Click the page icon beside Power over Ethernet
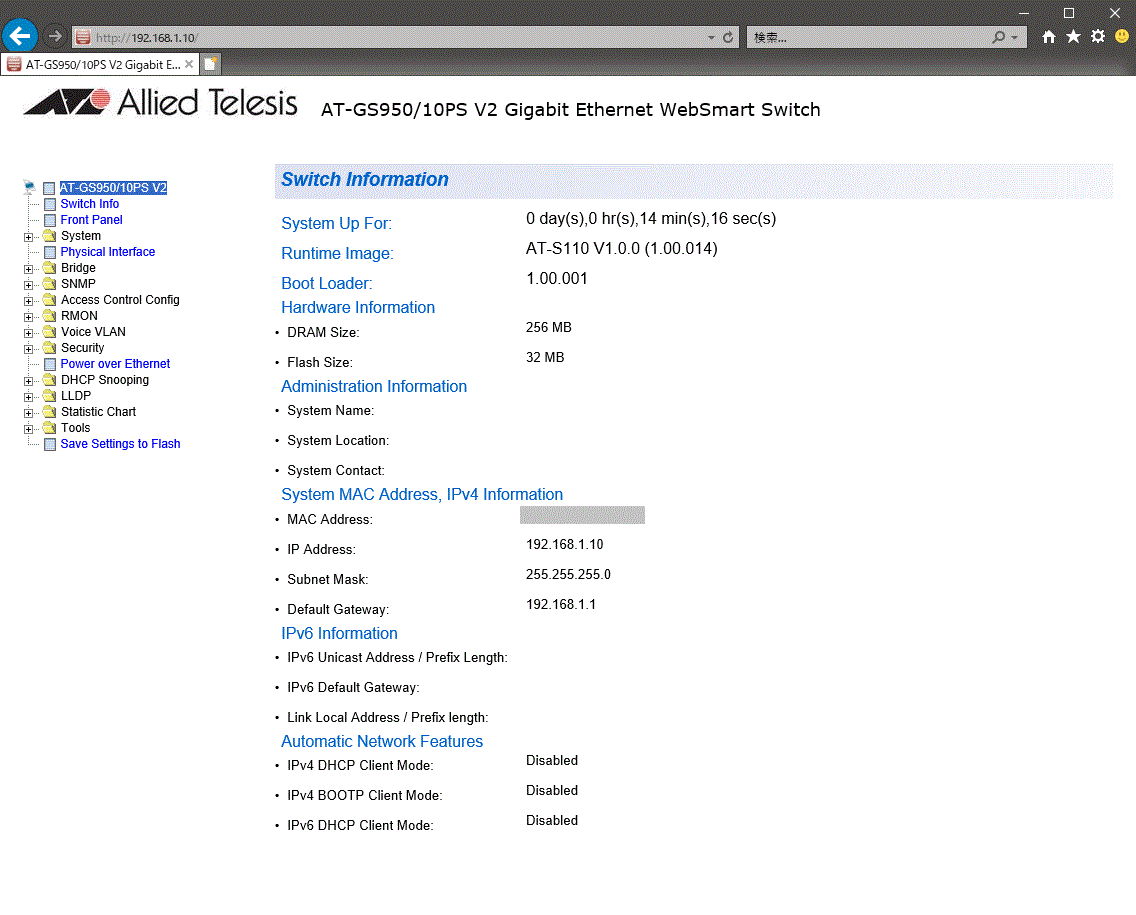1136x915 pixels. coord(50,364)
